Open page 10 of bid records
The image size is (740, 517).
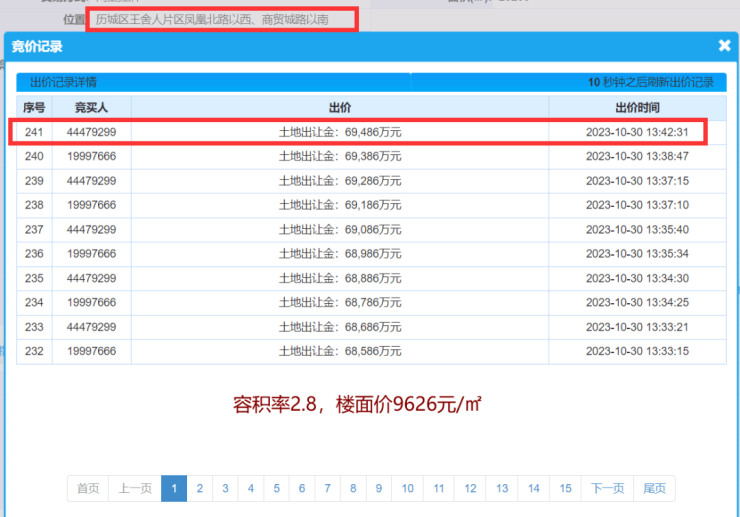407,488
